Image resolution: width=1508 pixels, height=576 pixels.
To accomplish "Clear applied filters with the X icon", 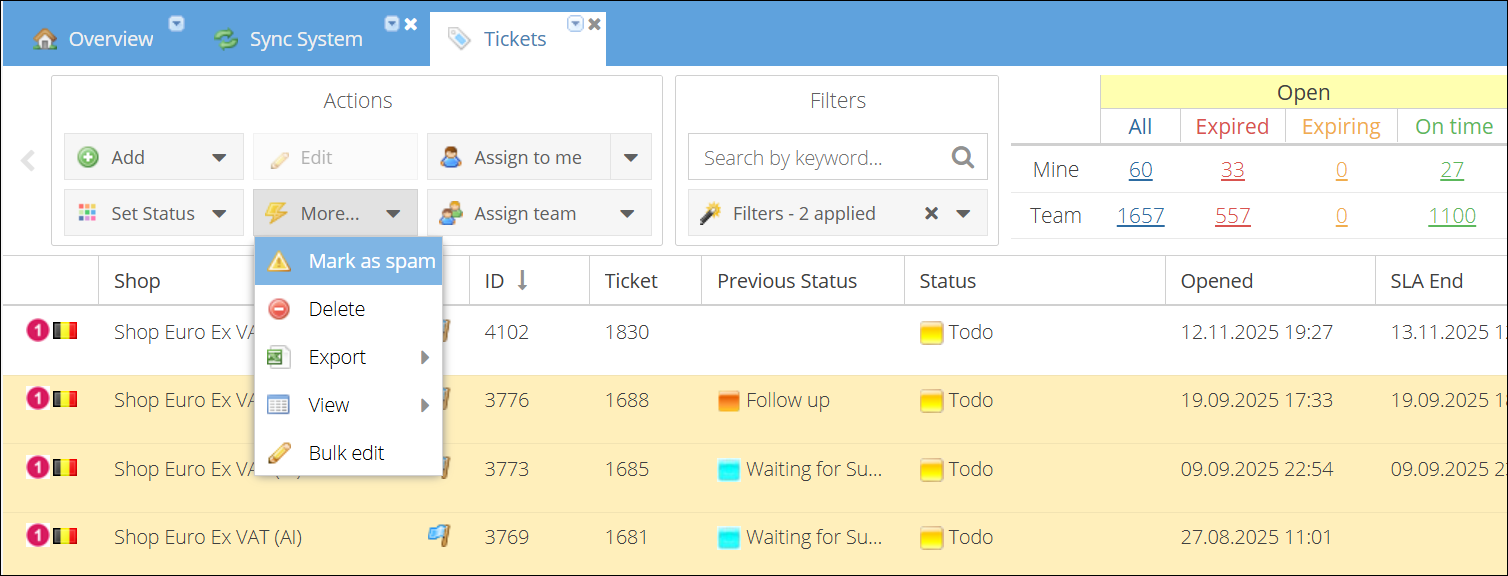I will click(931, 213).
